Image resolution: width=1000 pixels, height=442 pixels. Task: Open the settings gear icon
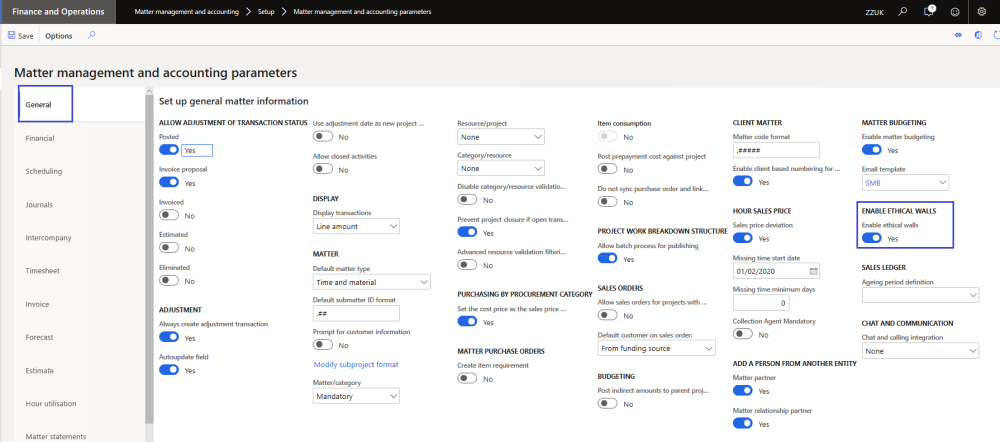[981, 11]
